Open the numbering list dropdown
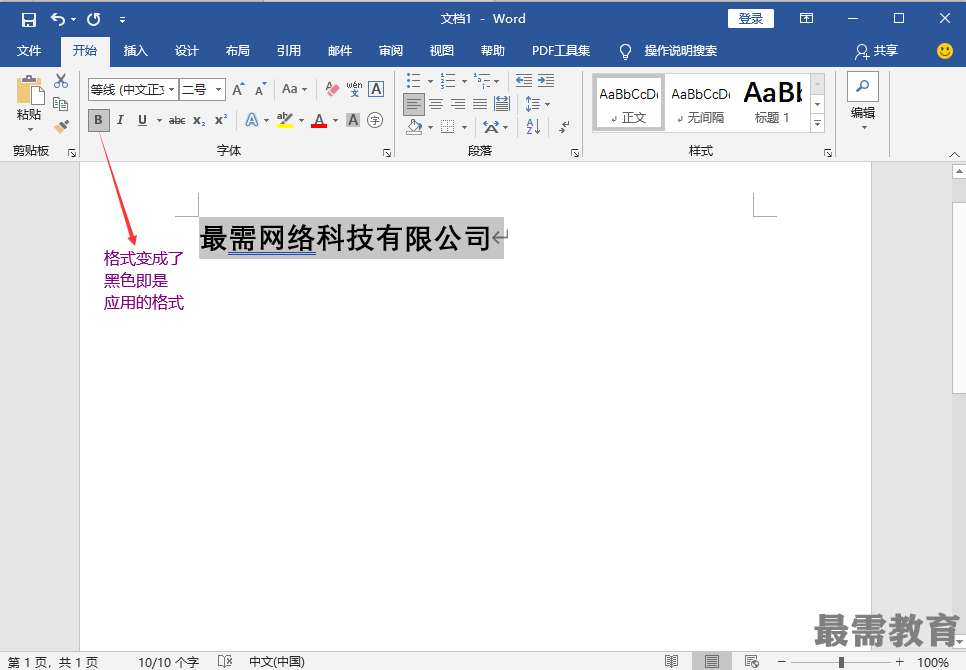This screenshot has height=670, width=966. click(464, 81)
